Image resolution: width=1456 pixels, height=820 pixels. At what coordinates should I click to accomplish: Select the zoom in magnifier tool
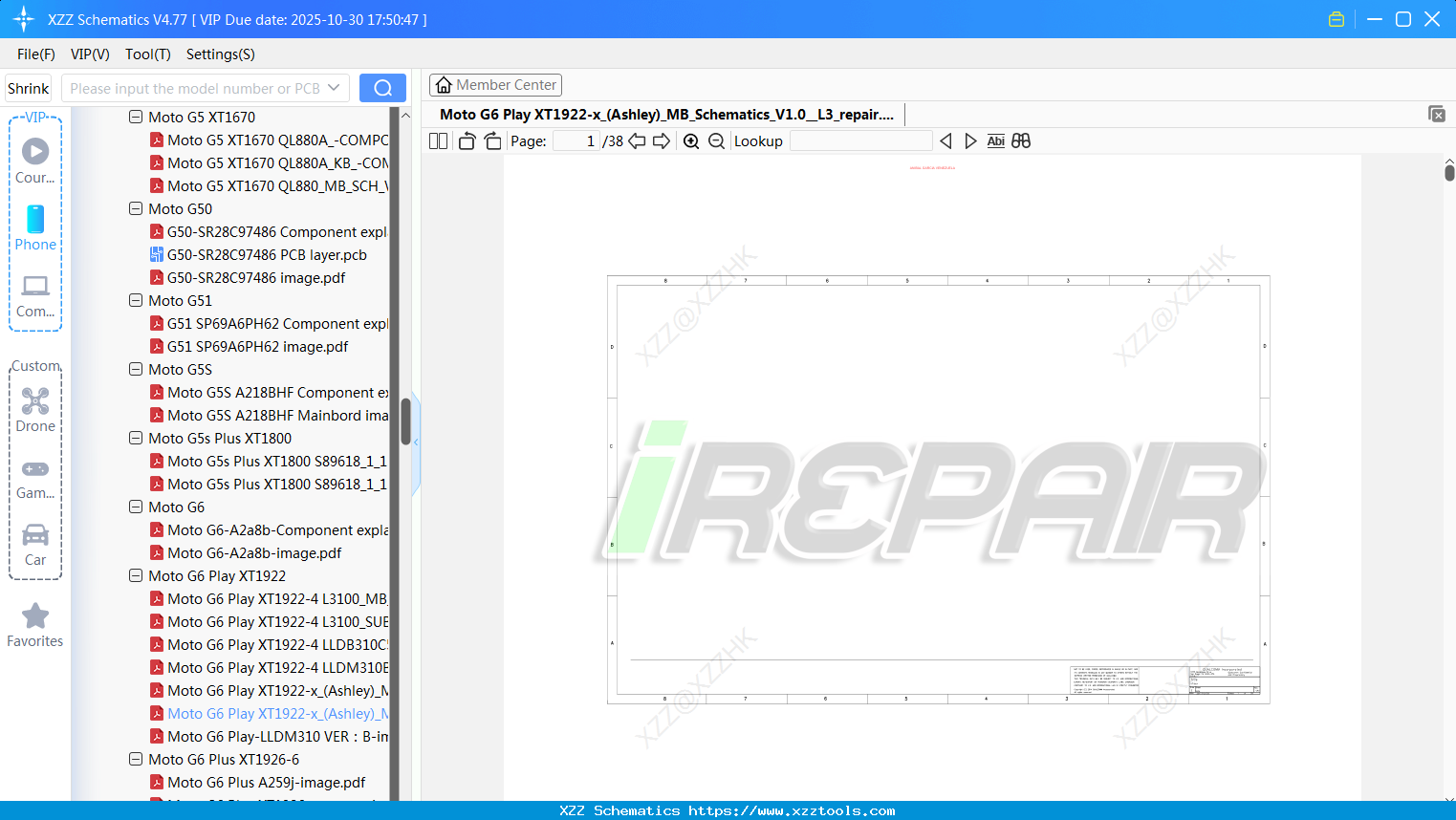pos(690,140)
